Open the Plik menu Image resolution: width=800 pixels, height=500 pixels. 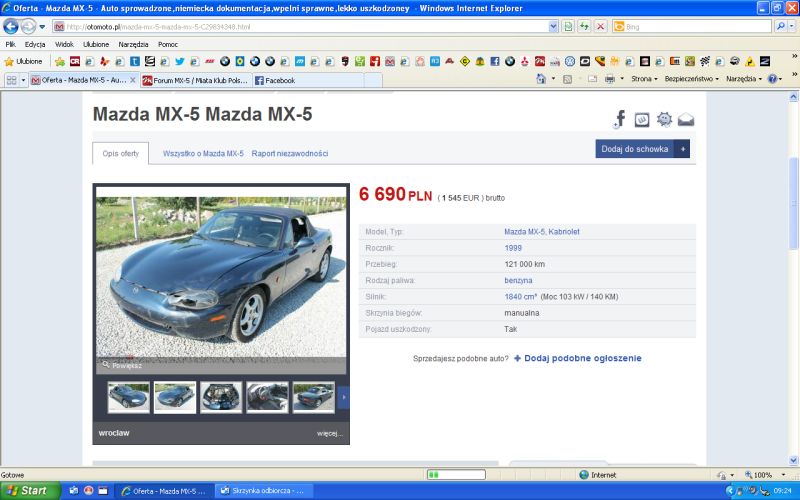point(10,44)
